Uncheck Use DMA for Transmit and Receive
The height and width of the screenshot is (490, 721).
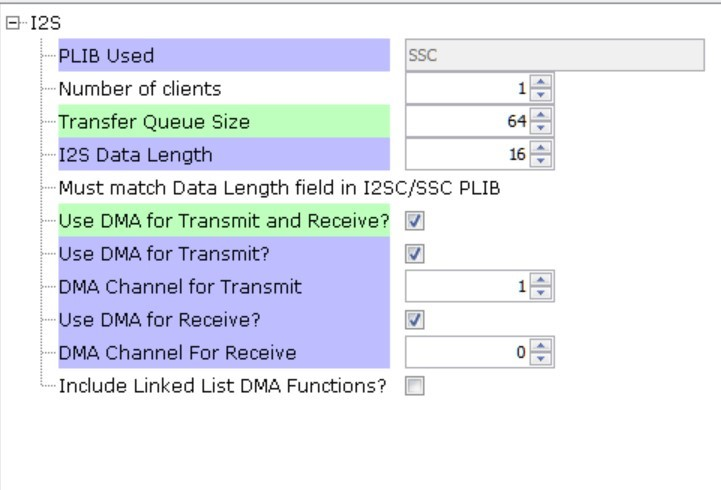414,221
